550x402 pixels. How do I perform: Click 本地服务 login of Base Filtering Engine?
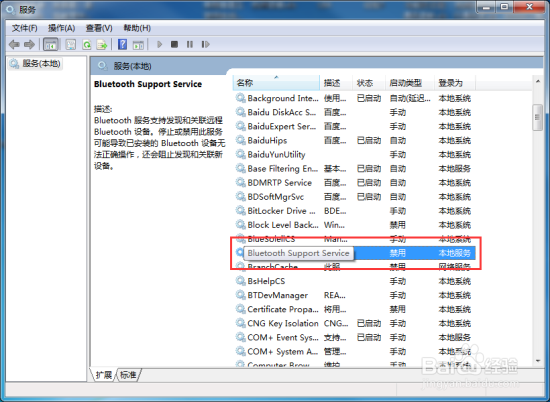455,168
